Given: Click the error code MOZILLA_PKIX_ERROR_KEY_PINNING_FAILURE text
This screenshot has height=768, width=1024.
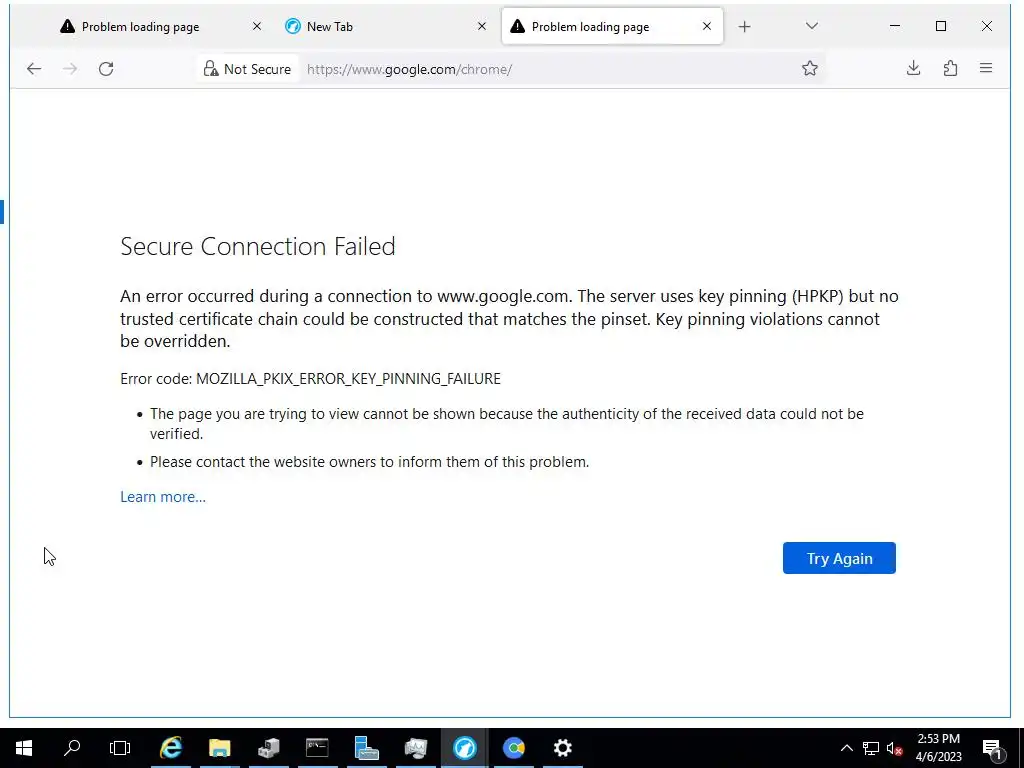Looking at the screenshot, I should (x=348, y=379).
